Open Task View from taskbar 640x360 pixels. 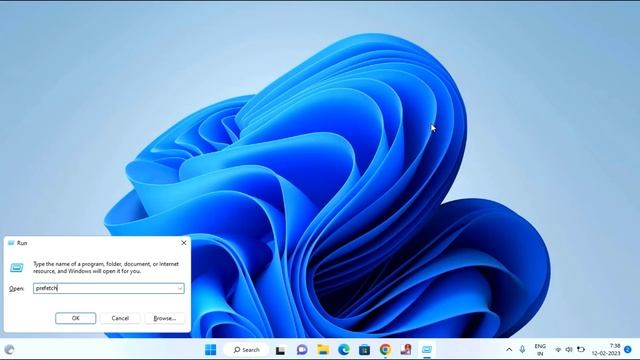tap(280, 350)
